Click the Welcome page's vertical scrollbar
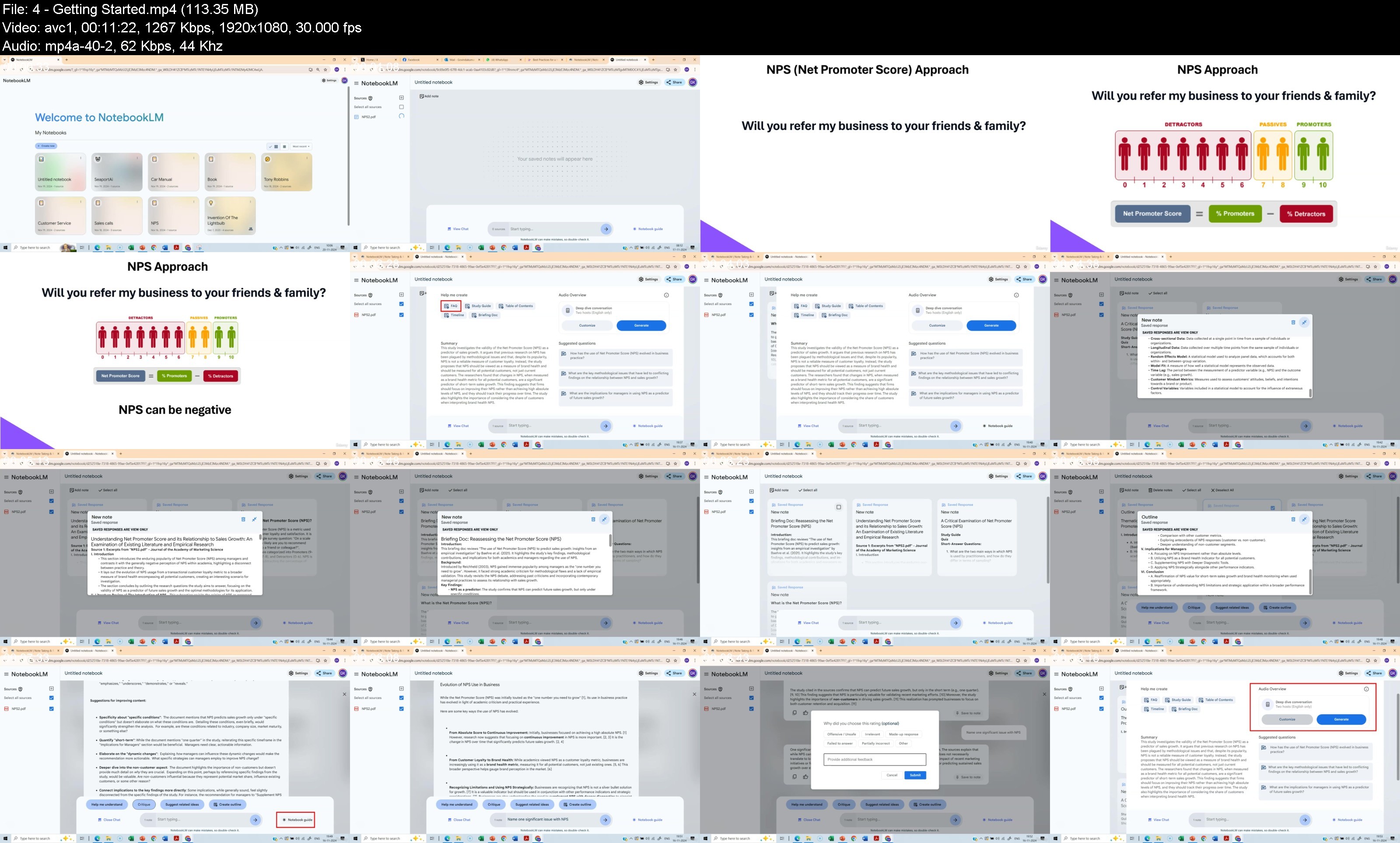The image size is (1400, 843). 349,156
